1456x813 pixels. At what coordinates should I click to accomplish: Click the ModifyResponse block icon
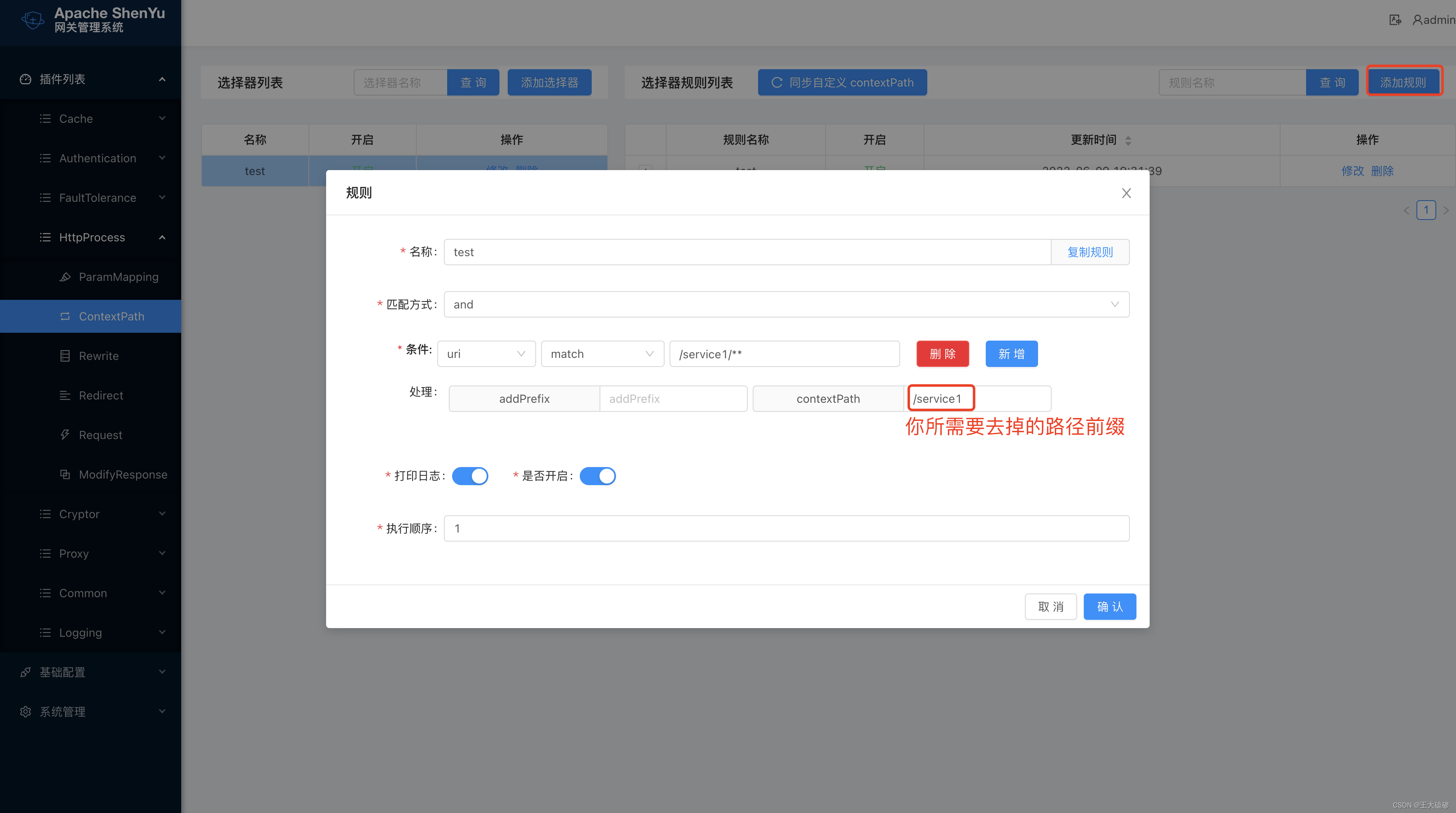(x=65, y=474)
